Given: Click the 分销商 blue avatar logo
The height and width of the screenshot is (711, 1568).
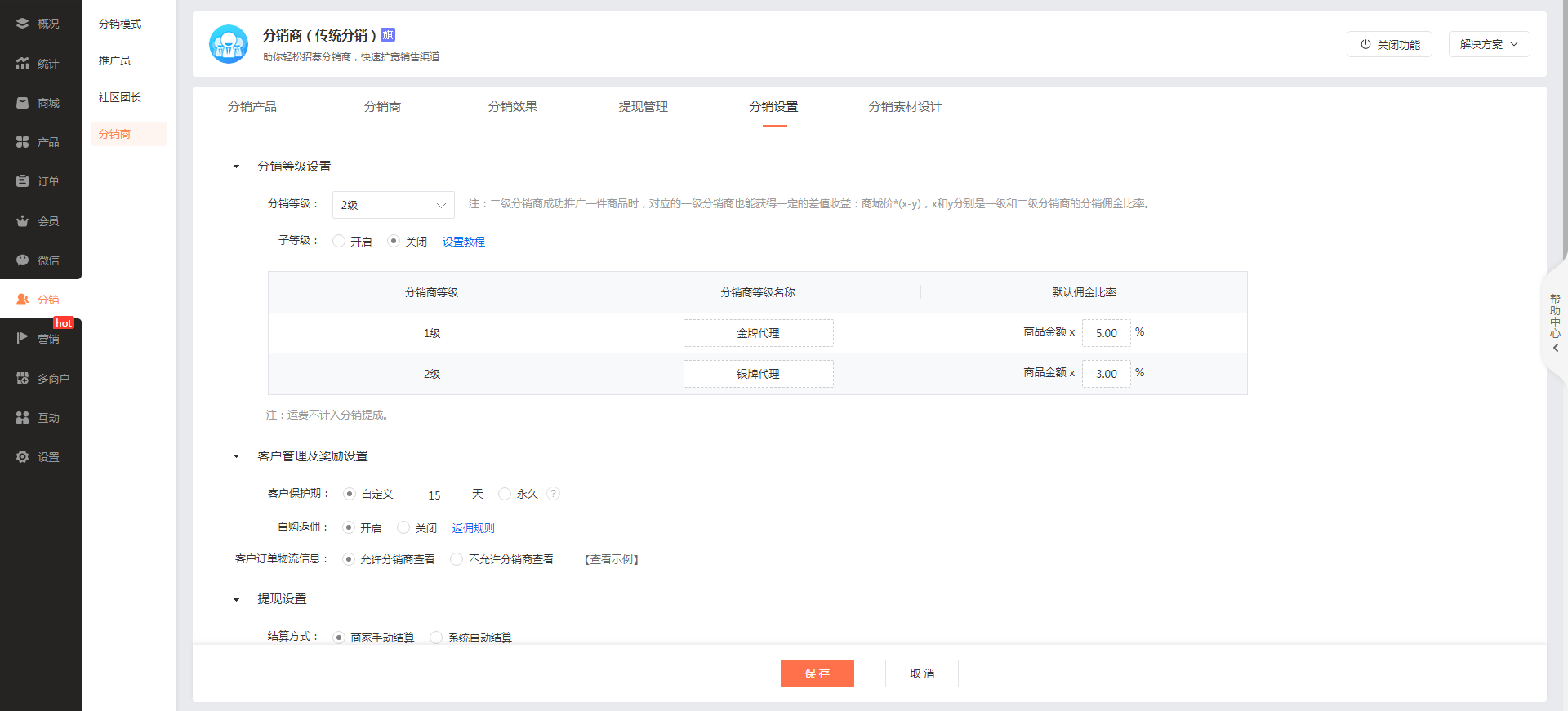Looking at the screenshot, I should pyautogui.click(x=229, y=44).
